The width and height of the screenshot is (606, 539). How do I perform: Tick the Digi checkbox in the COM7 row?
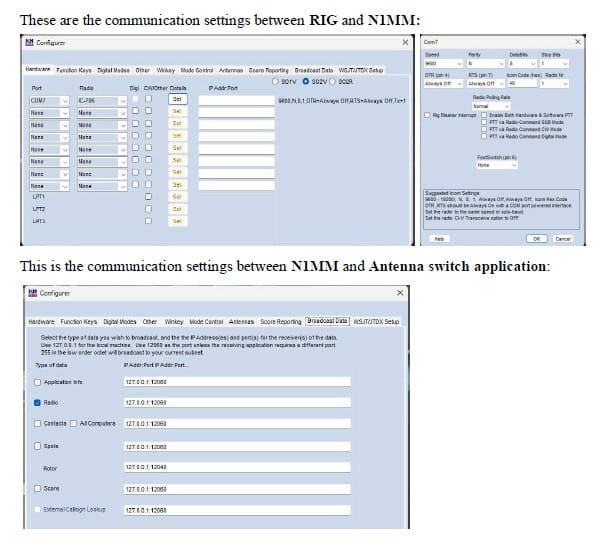tap(135, 99)
